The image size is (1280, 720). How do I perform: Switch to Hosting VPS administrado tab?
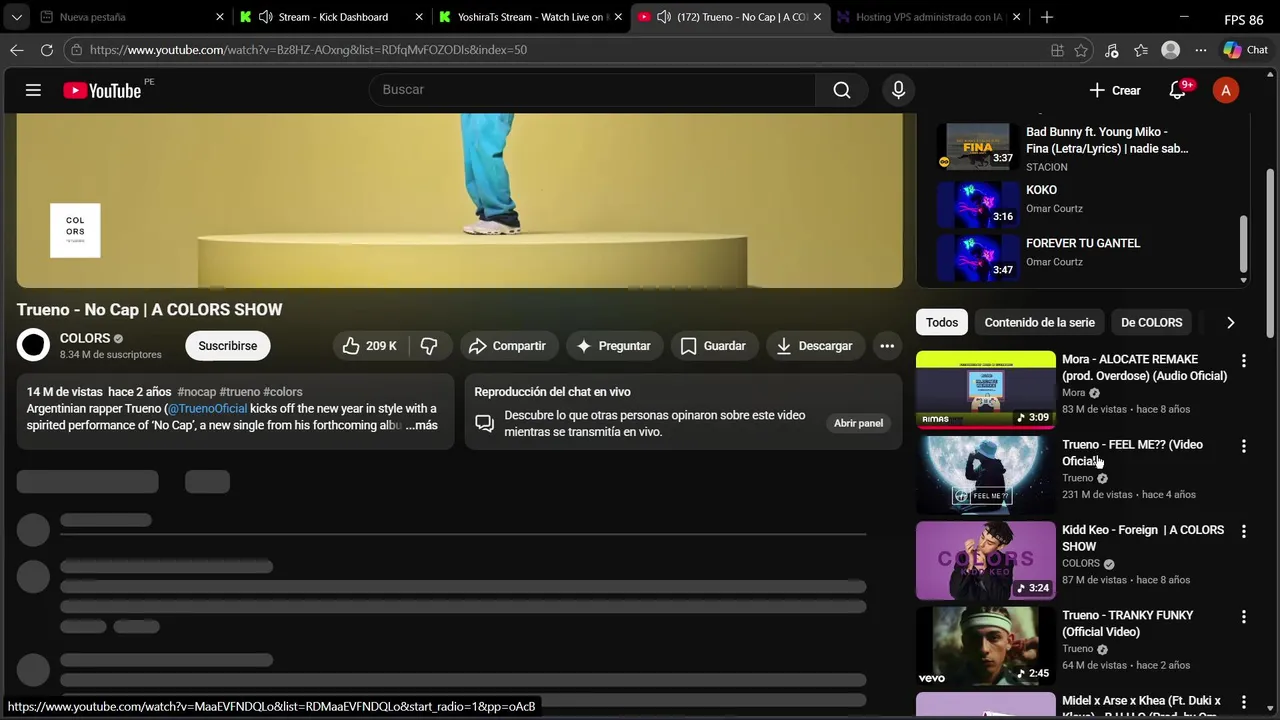929,17
